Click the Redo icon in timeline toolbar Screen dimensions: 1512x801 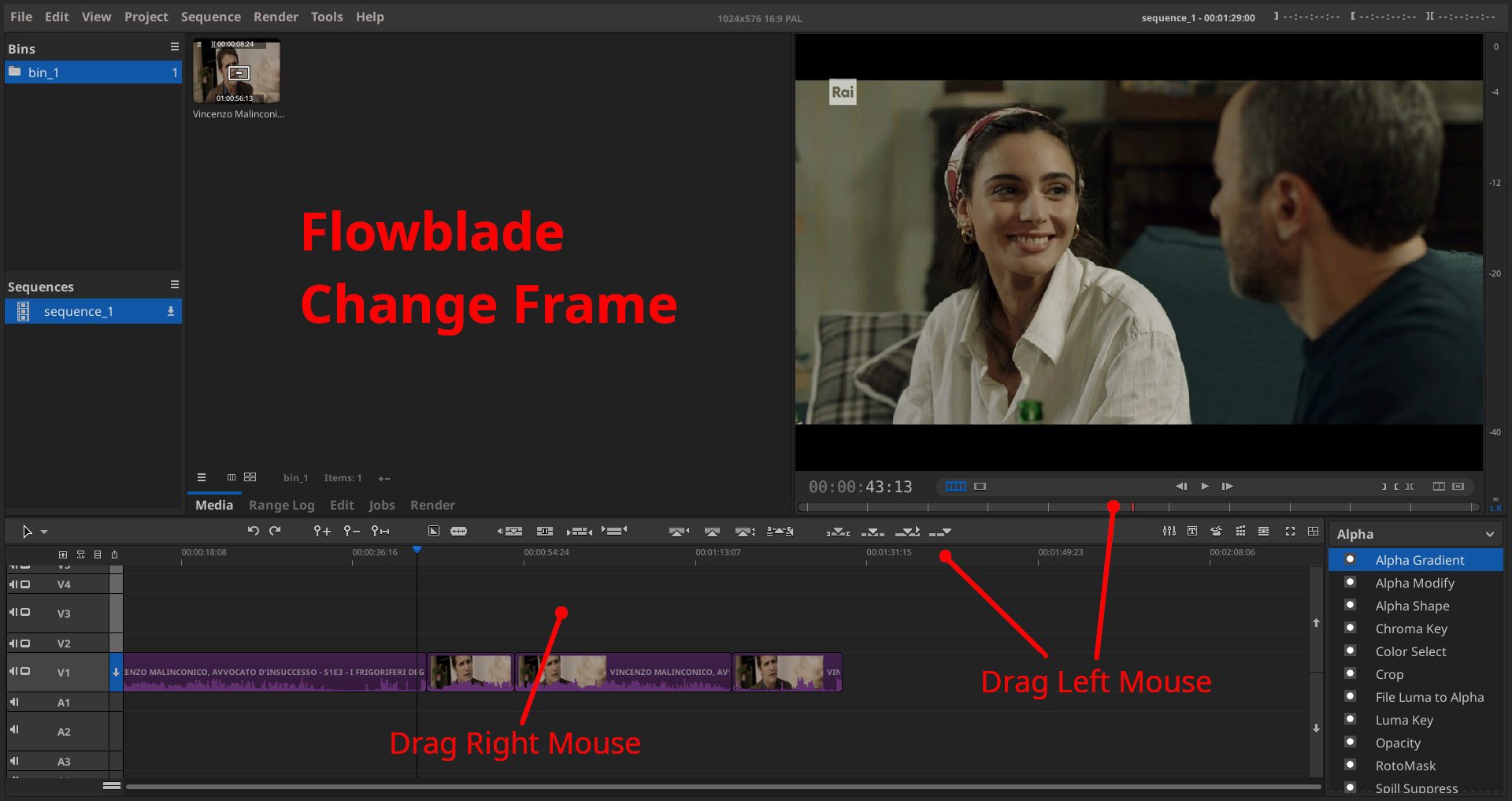point(275,531)
